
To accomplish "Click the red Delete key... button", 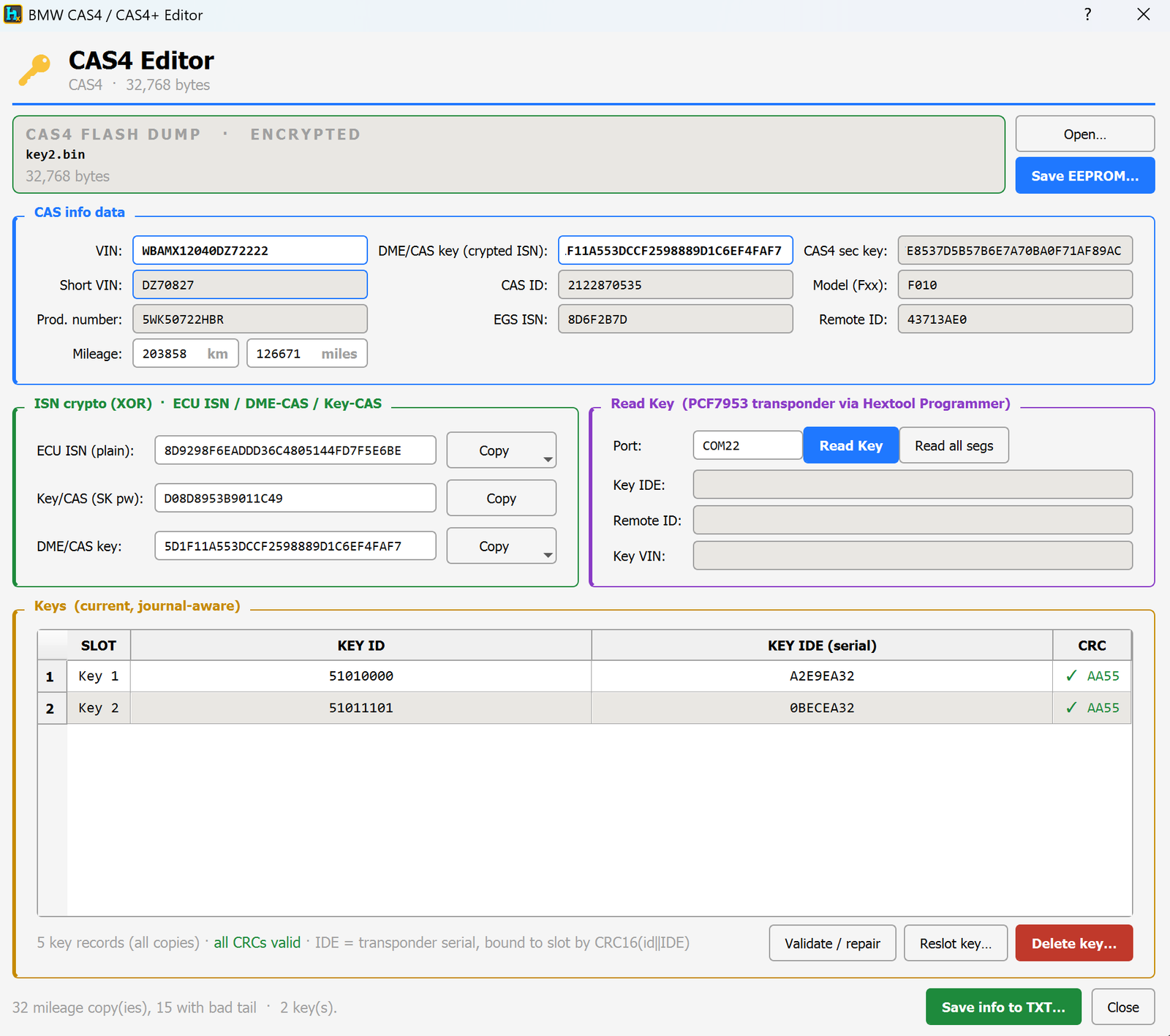I will [x=1074, y=943].
